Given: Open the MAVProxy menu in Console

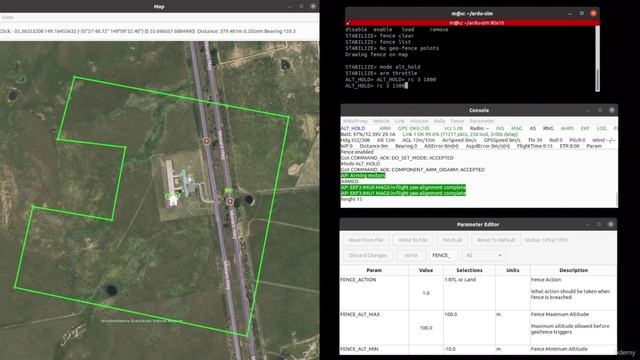Looking at the screenshot, I should 355,121.
